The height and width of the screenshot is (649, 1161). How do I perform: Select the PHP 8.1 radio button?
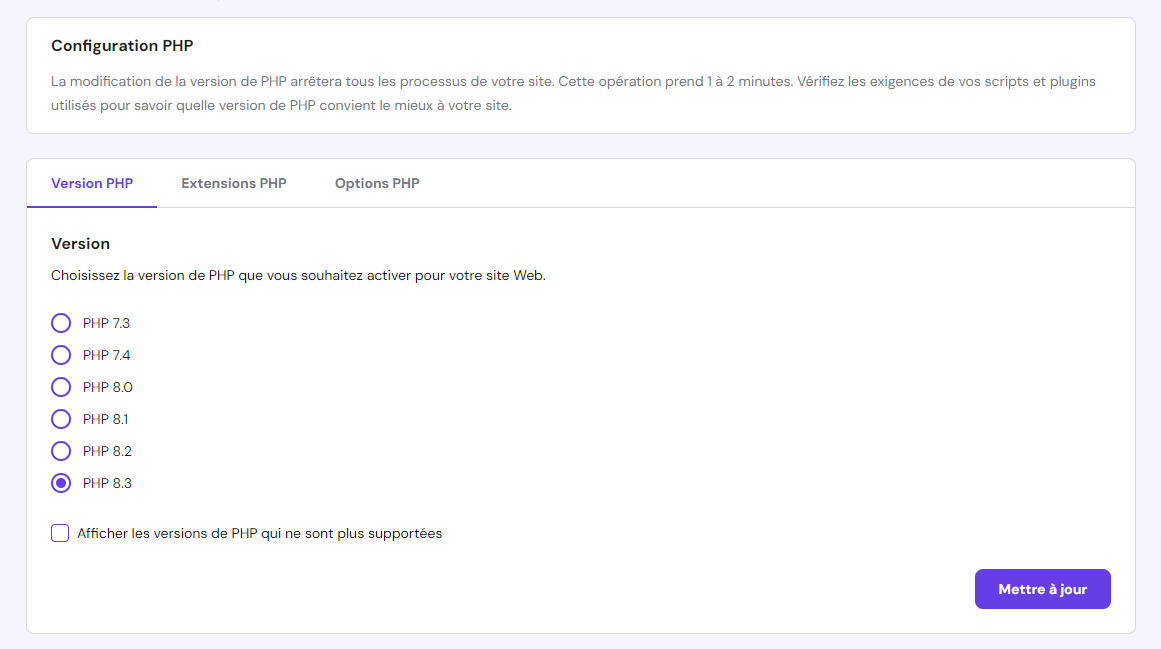coord(60,419)
